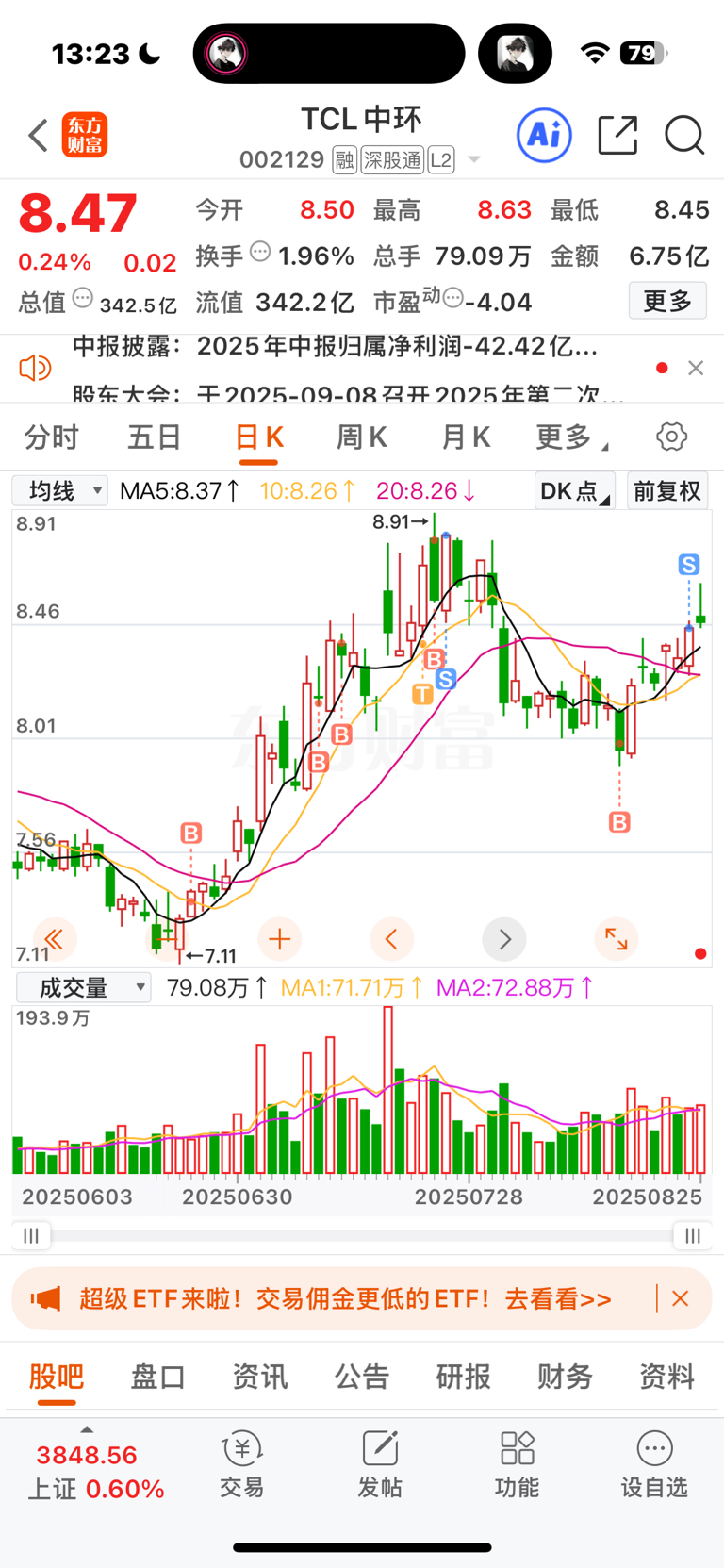Open the 公告 tab
This screenshot has height=1568, width=724.
point(362,1377)
